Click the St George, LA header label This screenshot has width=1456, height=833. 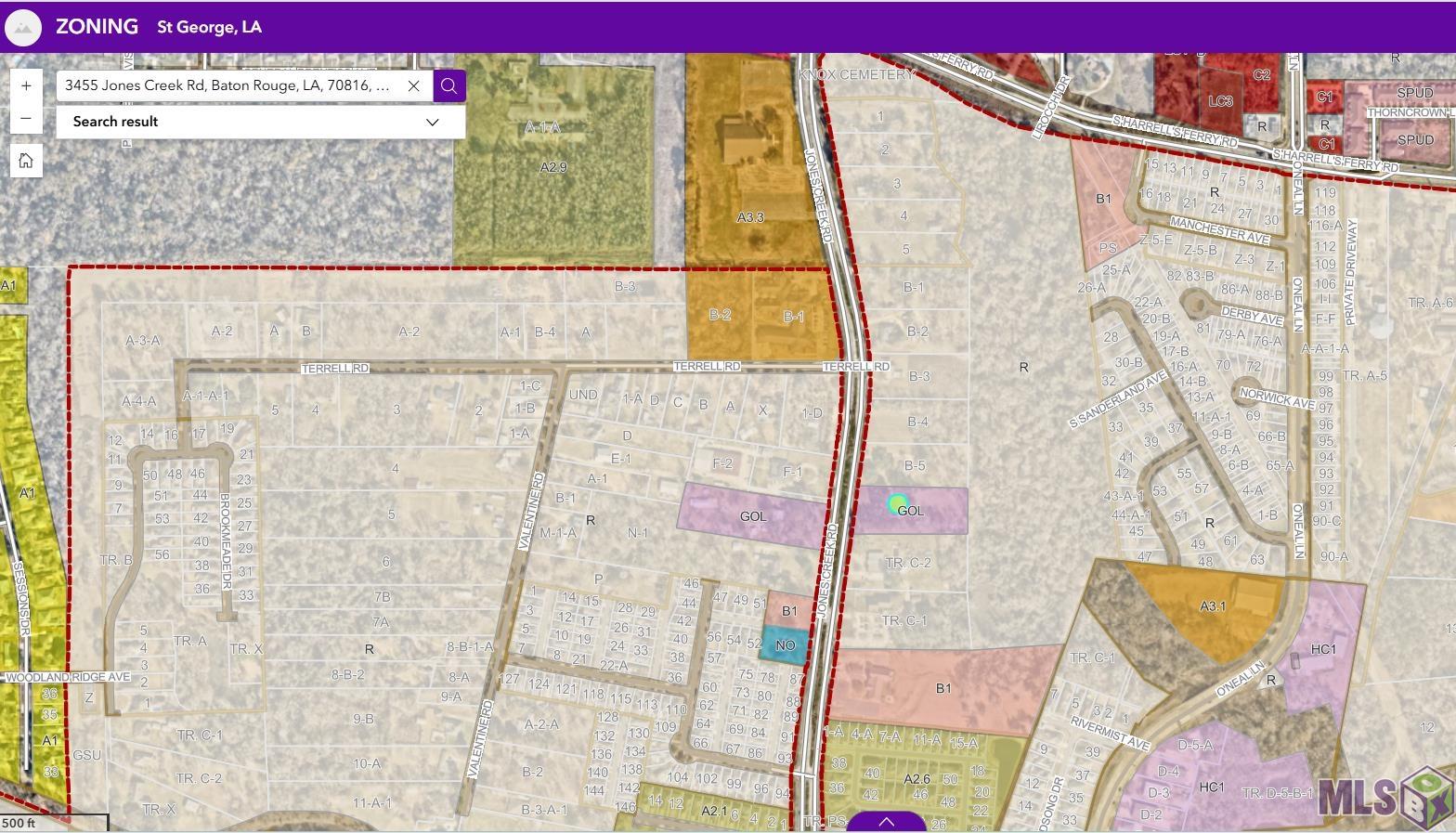tap(209, 27)
